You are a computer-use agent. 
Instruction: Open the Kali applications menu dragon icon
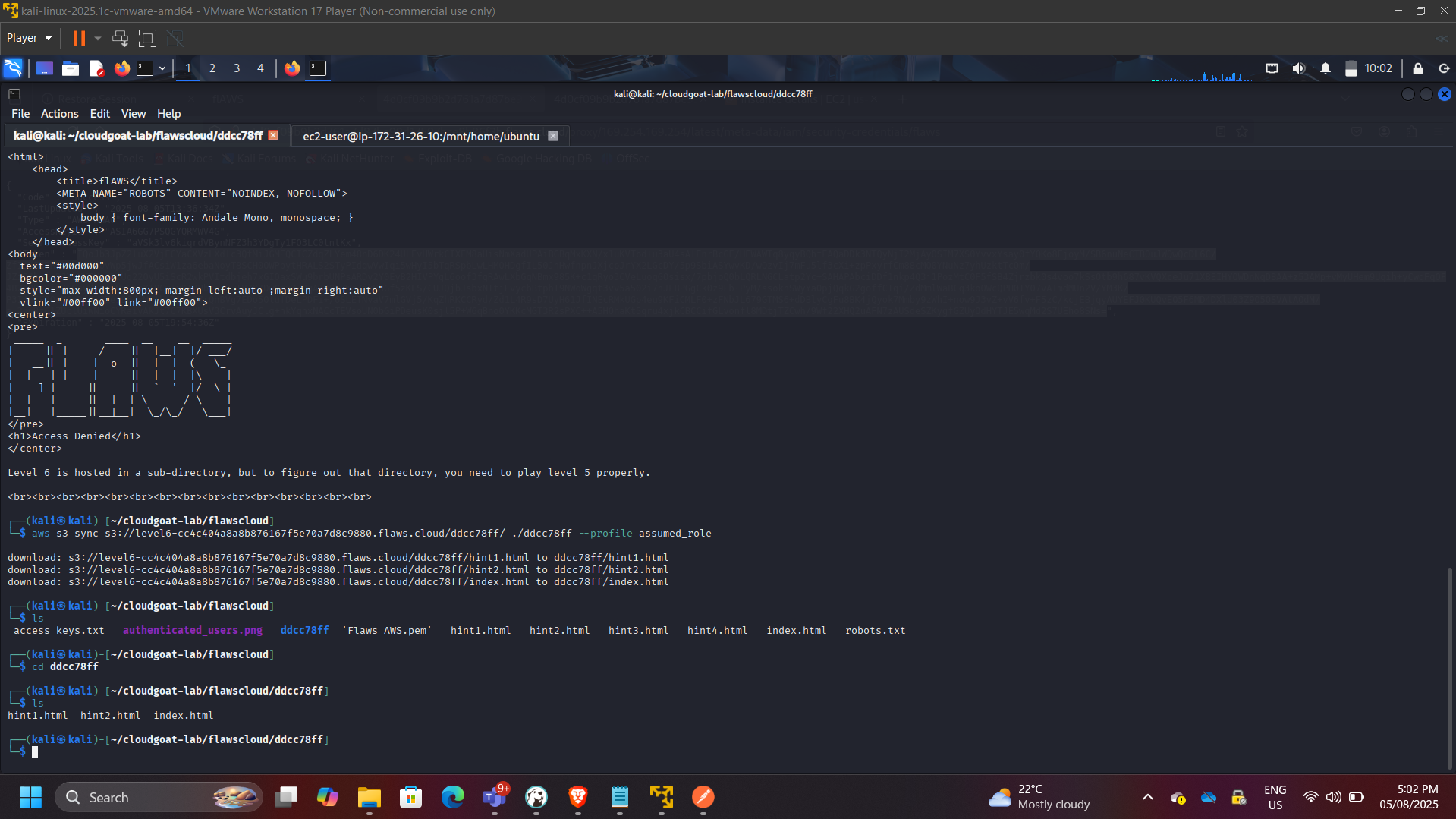[12, 68]
